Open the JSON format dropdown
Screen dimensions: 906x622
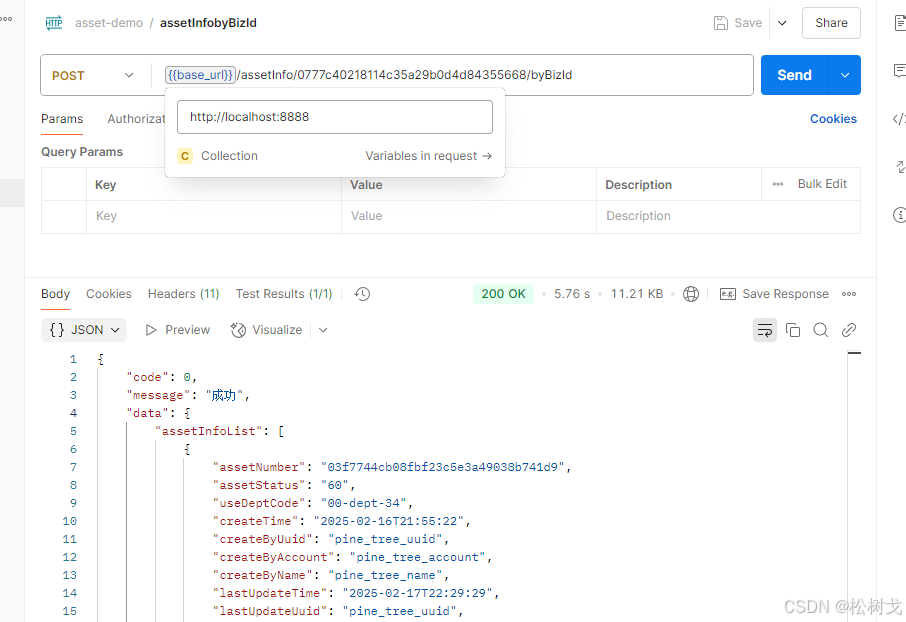[x=84, y=330]
